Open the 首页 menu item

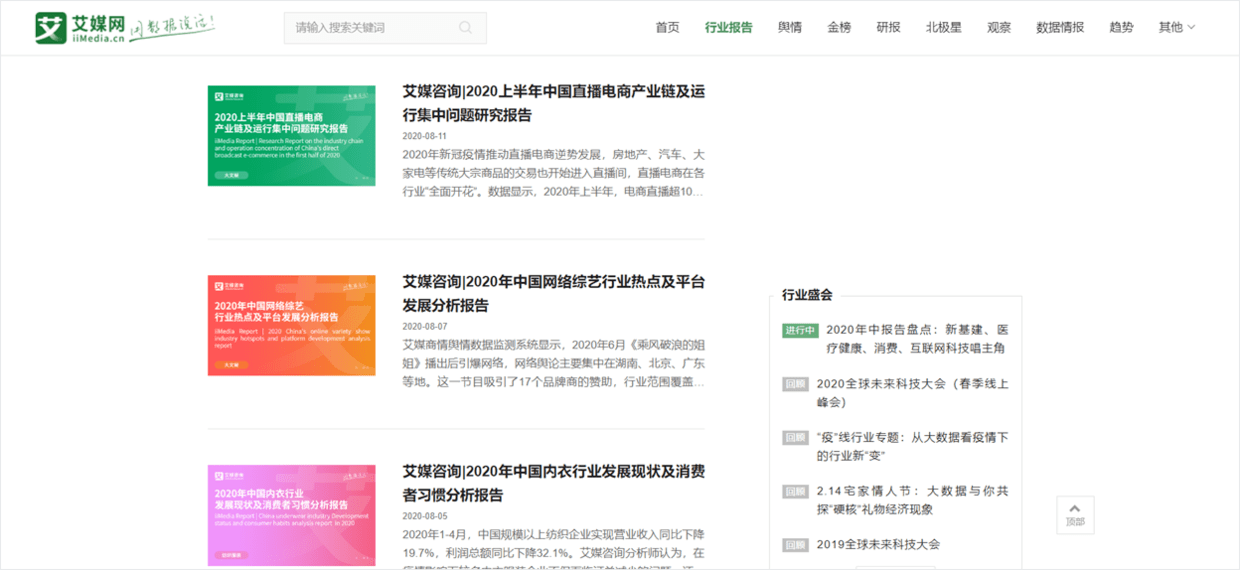click(667, 27)
